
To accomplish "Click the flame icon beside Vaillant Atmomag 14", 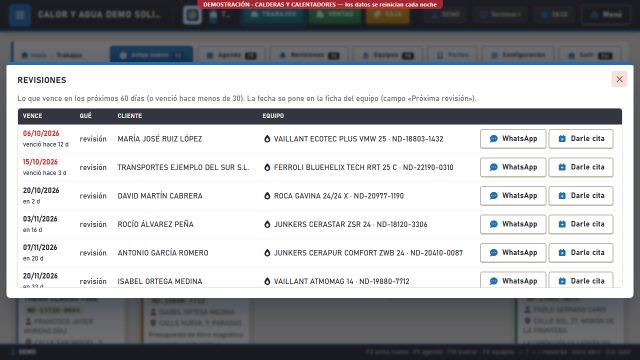I will [267, 281].
